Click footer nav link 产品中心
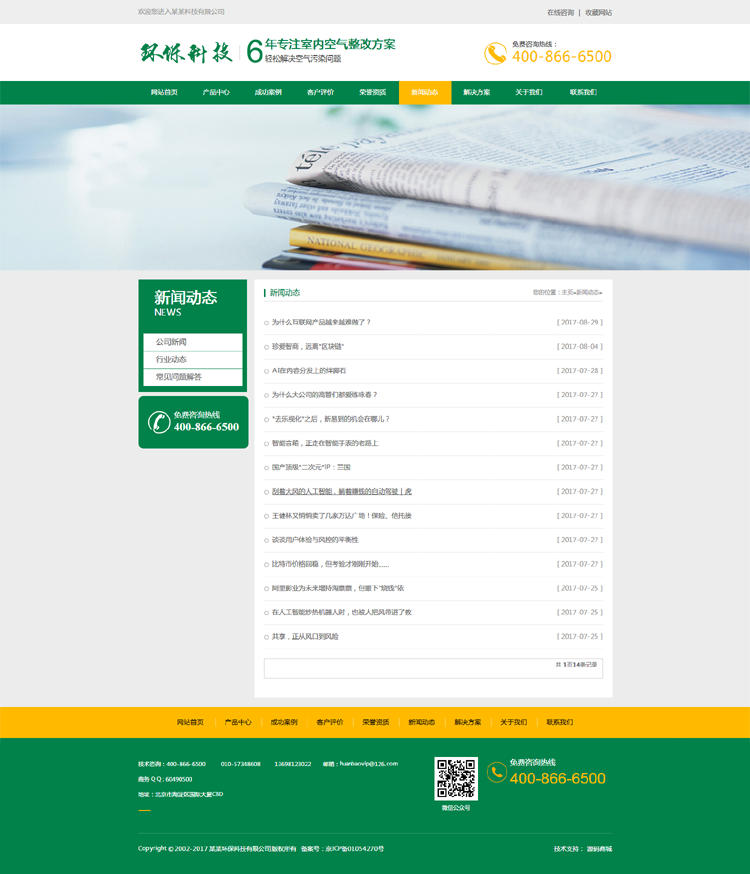Viewport: 750px width, 874px height. [238, 722]
